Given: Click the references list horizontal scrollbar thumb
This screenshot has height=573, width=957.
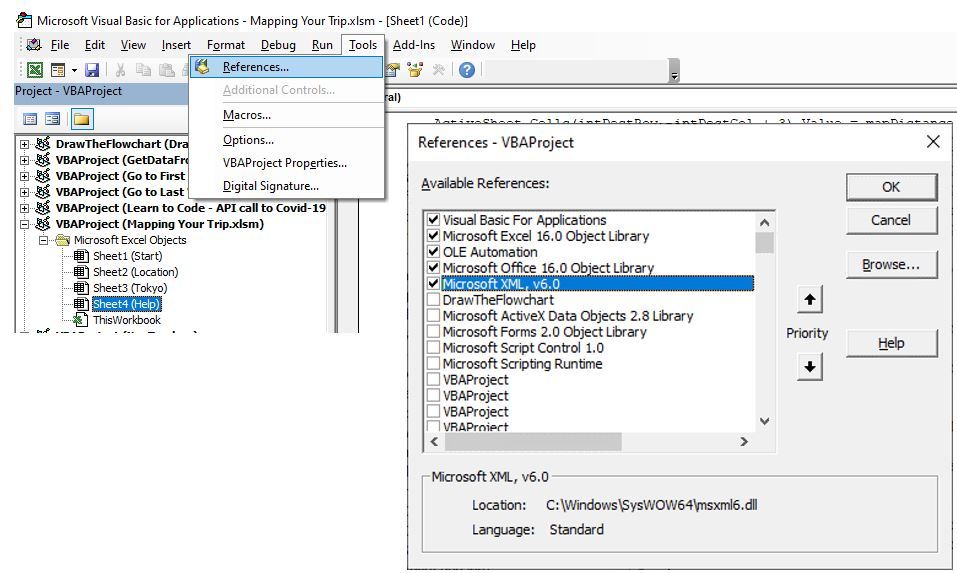Looking at the screenshot, I should click(x=533, y=441).
